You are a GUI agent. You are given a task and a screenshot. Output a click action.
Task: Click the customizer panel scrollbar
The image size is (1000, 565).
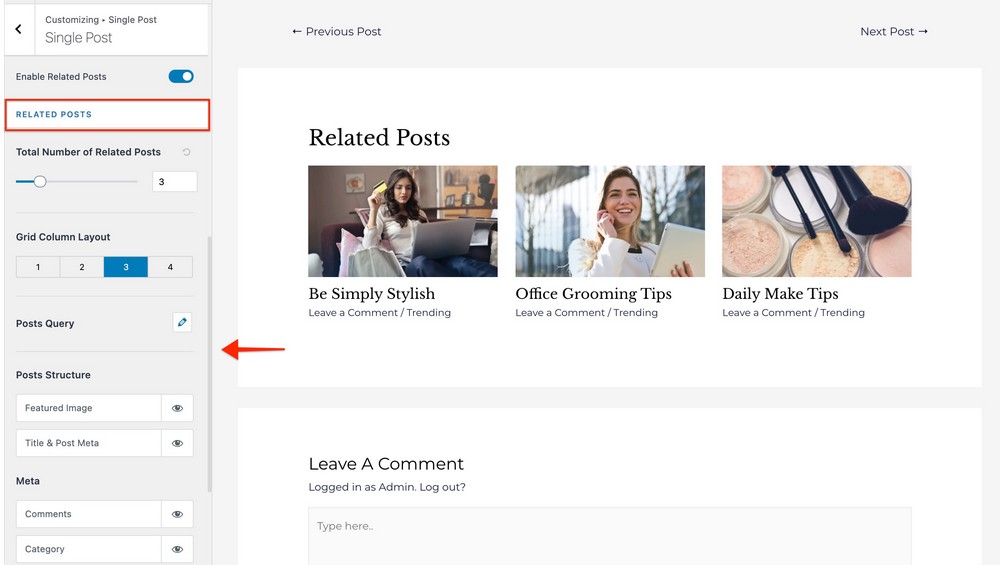tap(209, 363)
